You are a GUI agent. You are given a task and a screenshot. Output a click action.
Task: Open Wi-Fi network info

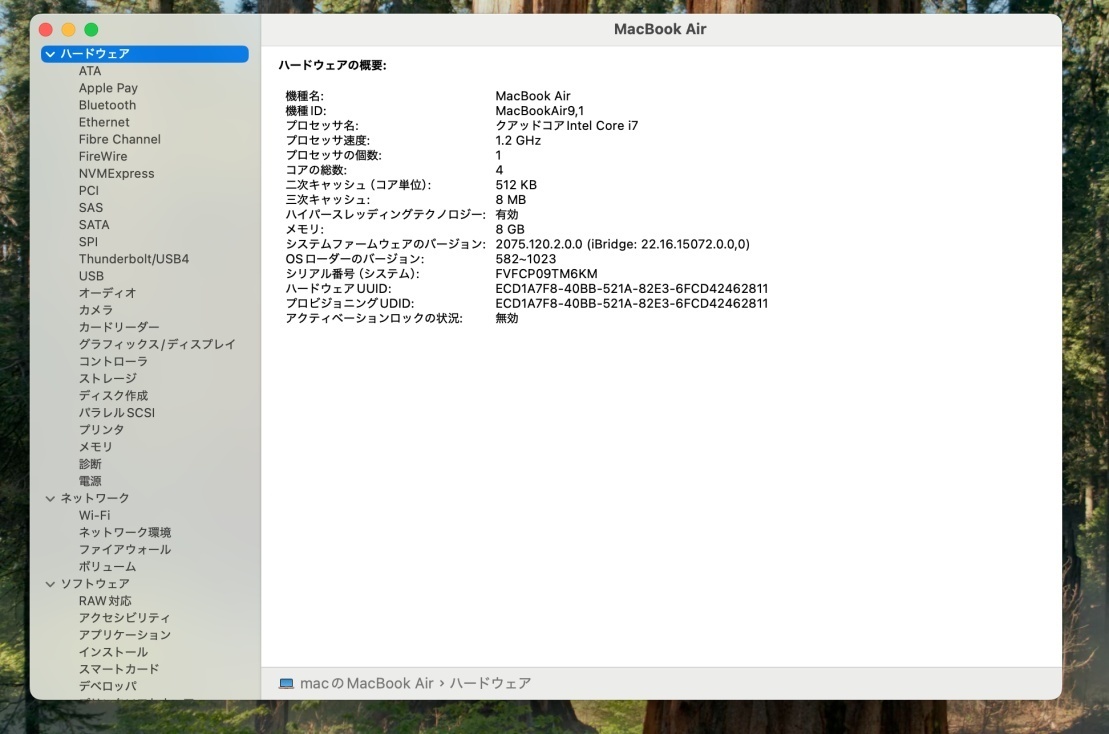click(x=94, y=515)
